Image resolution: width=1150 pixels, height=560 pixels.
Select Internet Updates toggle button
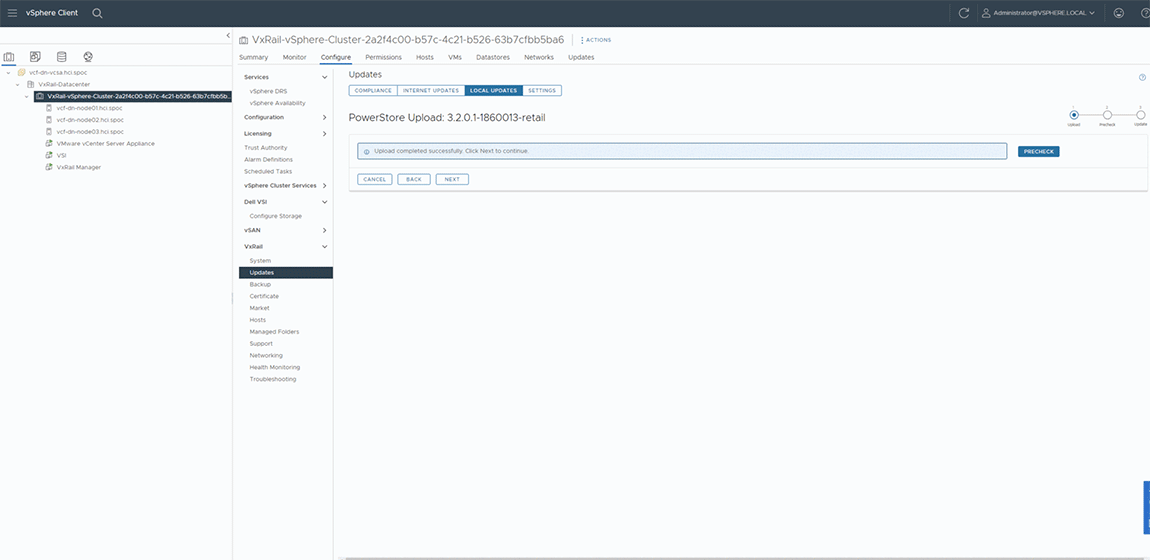(431, 91)
